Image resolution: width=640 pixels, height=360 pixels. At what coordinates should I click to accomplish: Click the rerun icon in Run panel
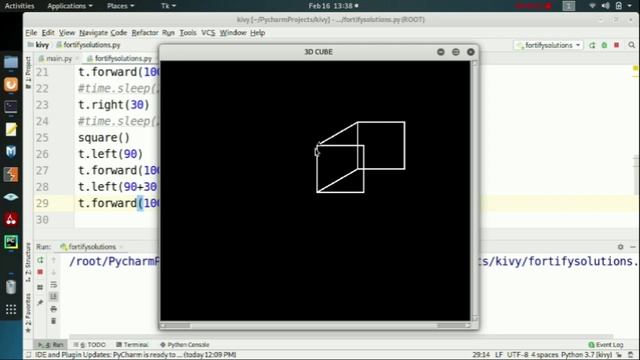[x=40, y=260]
